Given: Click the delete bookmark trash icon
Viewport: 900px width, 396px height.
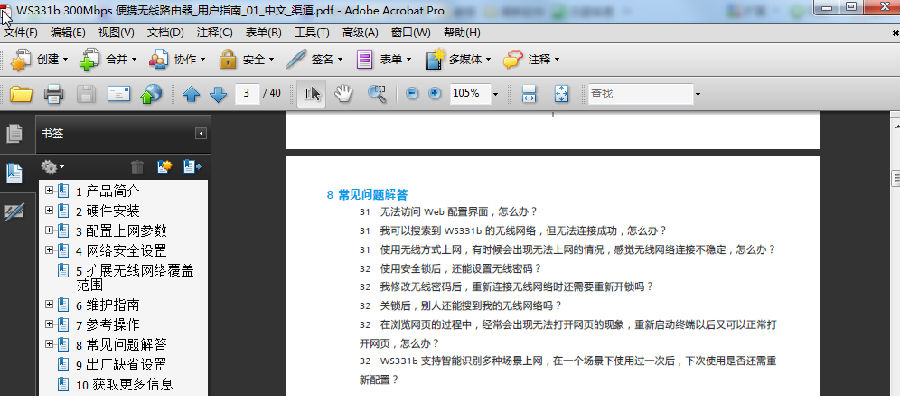Looking at the screenshot, I should click(x=137, y=167).
